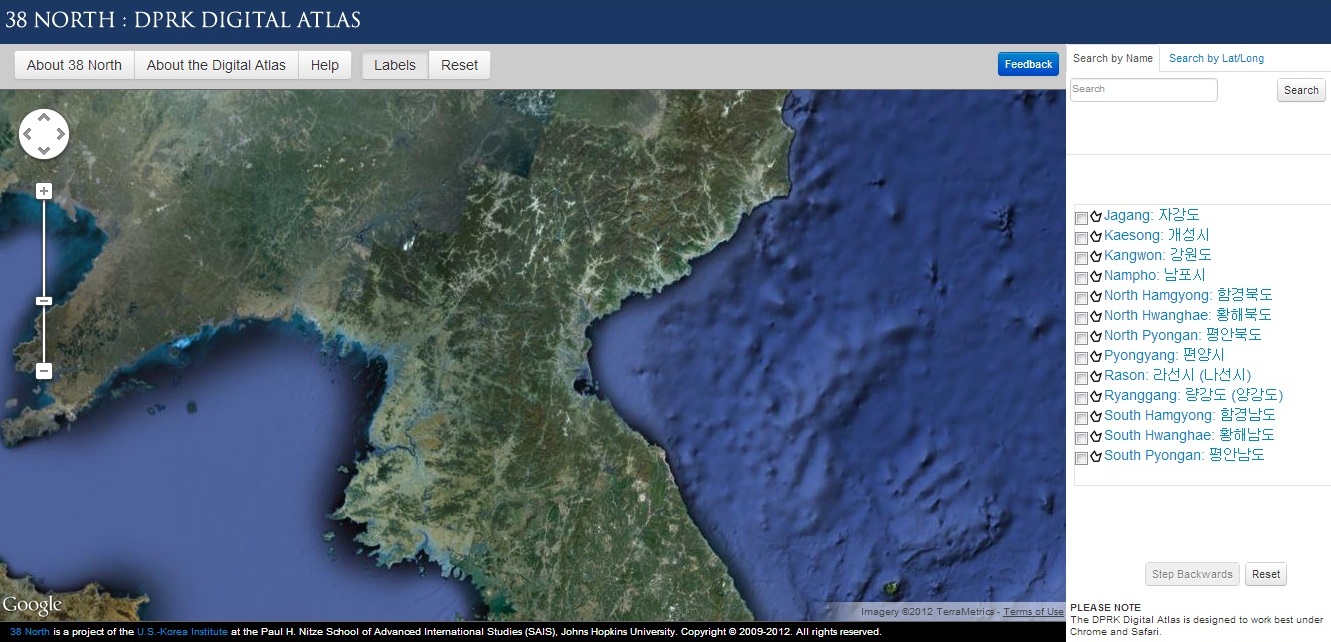The width and height of the screenshot is (1331, 642).
Task: Click the fly-to icon beside South Hamgyong
Action: click(x=1095, y=417)
